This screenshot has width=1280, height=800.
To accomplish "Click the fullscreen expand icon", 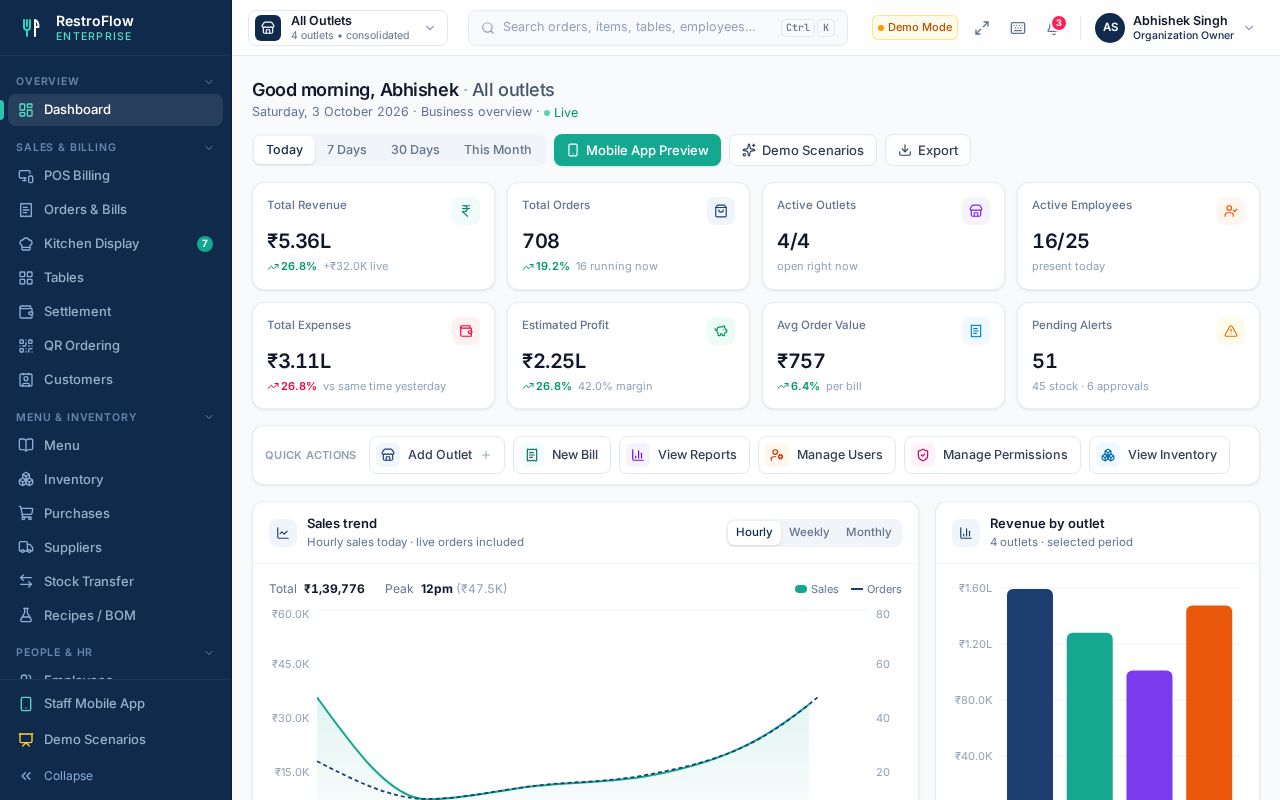I will (x=982, y=28).
